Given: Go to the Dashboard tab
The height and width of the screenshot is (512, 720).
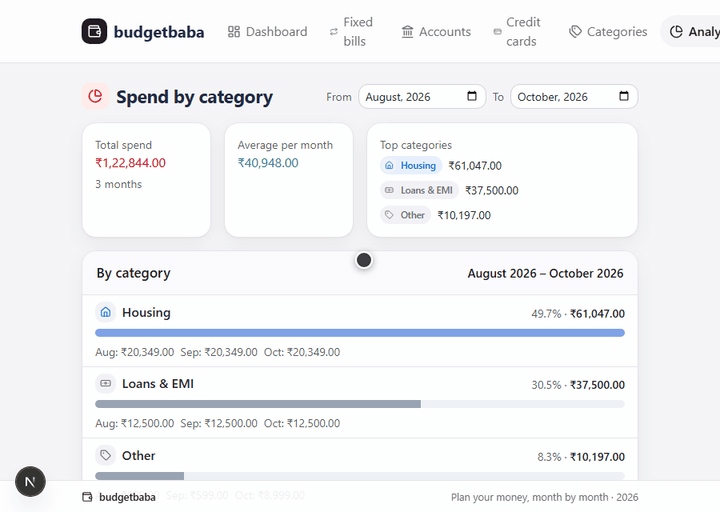Looking at the screenshot, I should pyautogui.click(x=267, y=32).
